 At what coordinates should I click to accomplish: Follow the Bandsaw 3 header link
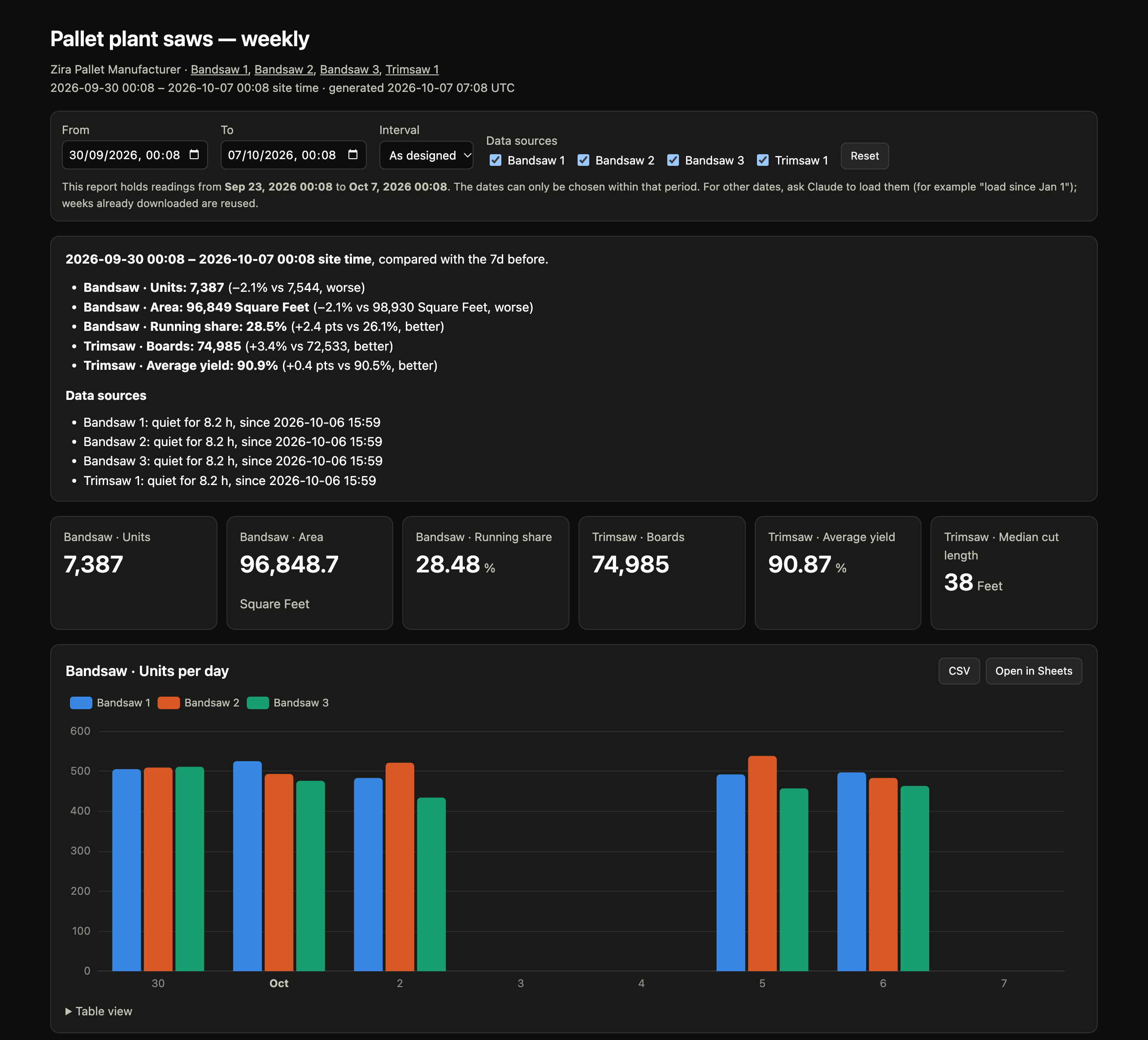pos(349,69)
